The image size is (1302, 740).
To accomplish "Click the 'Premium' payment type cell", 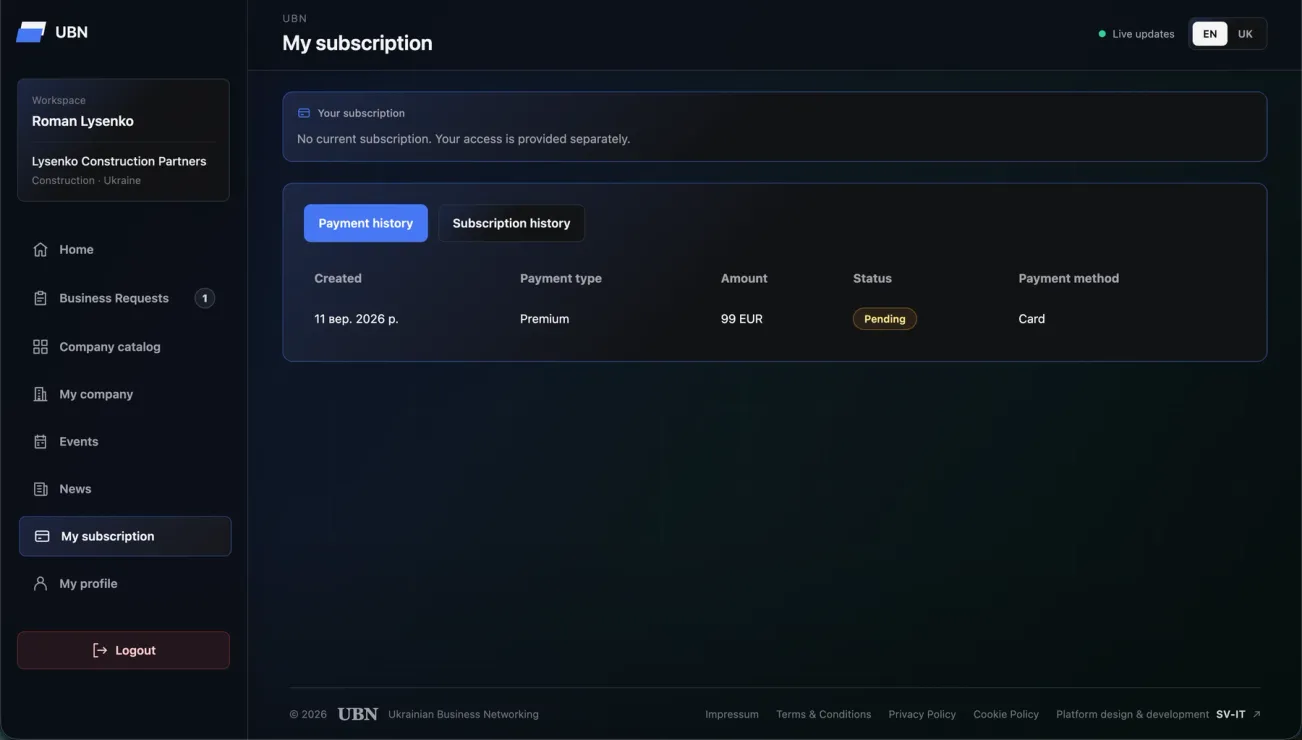I will pyautogui.click(x=545, y=319).
